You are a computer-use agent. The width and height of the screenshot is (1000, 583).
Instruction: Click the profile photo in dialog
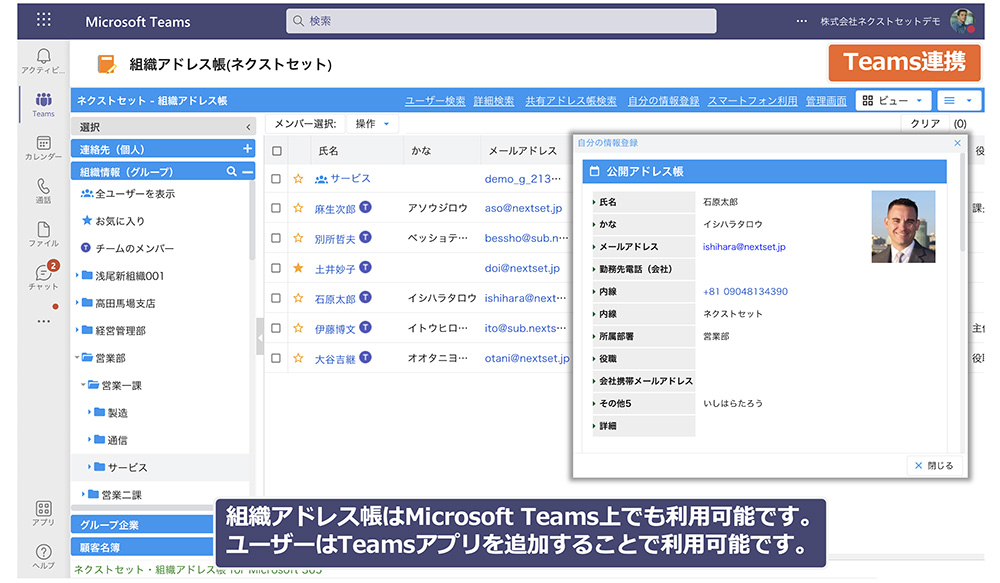coord(903,226)
